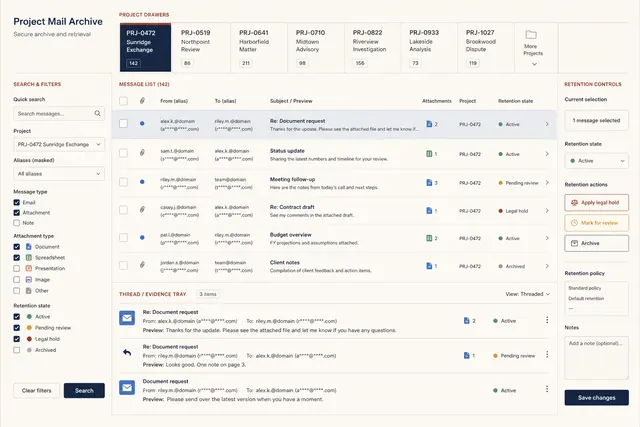Uncheck the Legal hold retention state checkbox
This screenshot has width=640, height=427.
tap(17, 339)
